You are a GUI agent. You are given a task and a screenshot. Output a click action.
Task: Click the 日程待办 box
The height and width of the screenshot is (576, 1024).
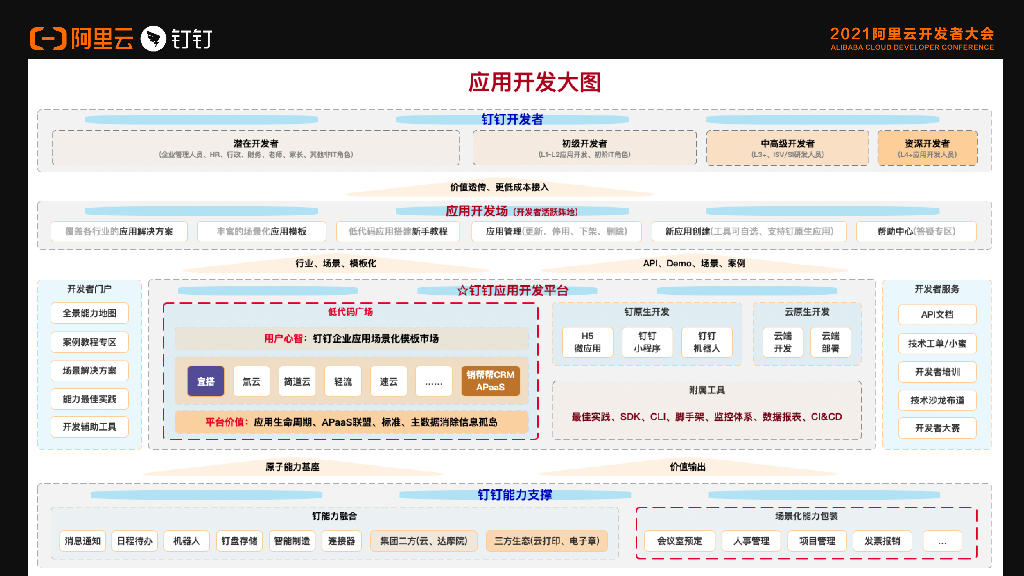[135, 541]
